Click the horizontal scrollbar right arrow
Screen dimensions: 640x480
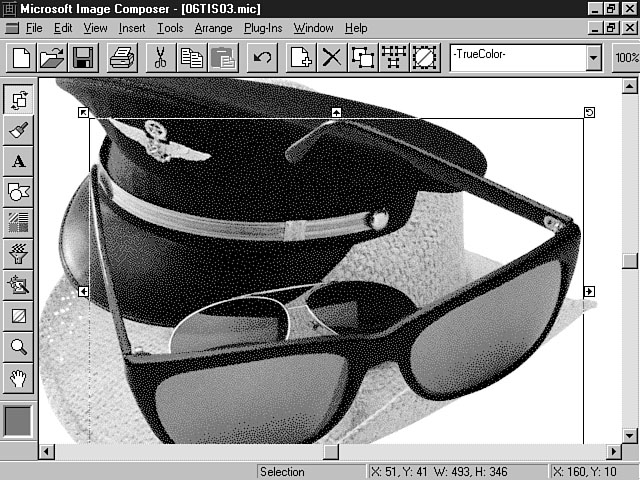point(611,453)
